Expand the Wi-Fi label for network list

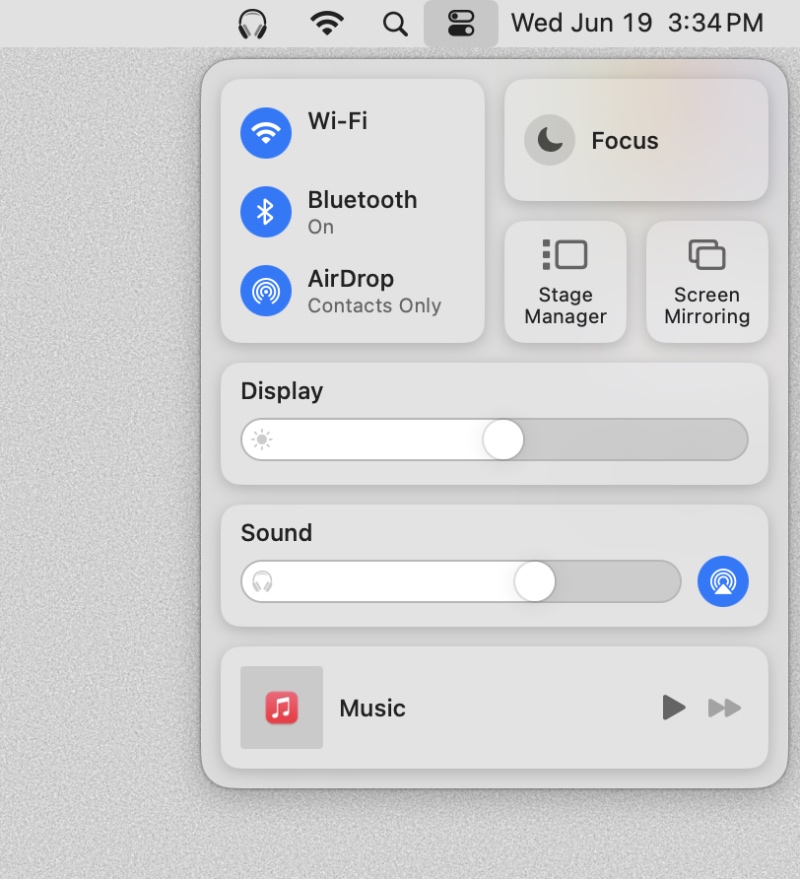pos(337,121)
